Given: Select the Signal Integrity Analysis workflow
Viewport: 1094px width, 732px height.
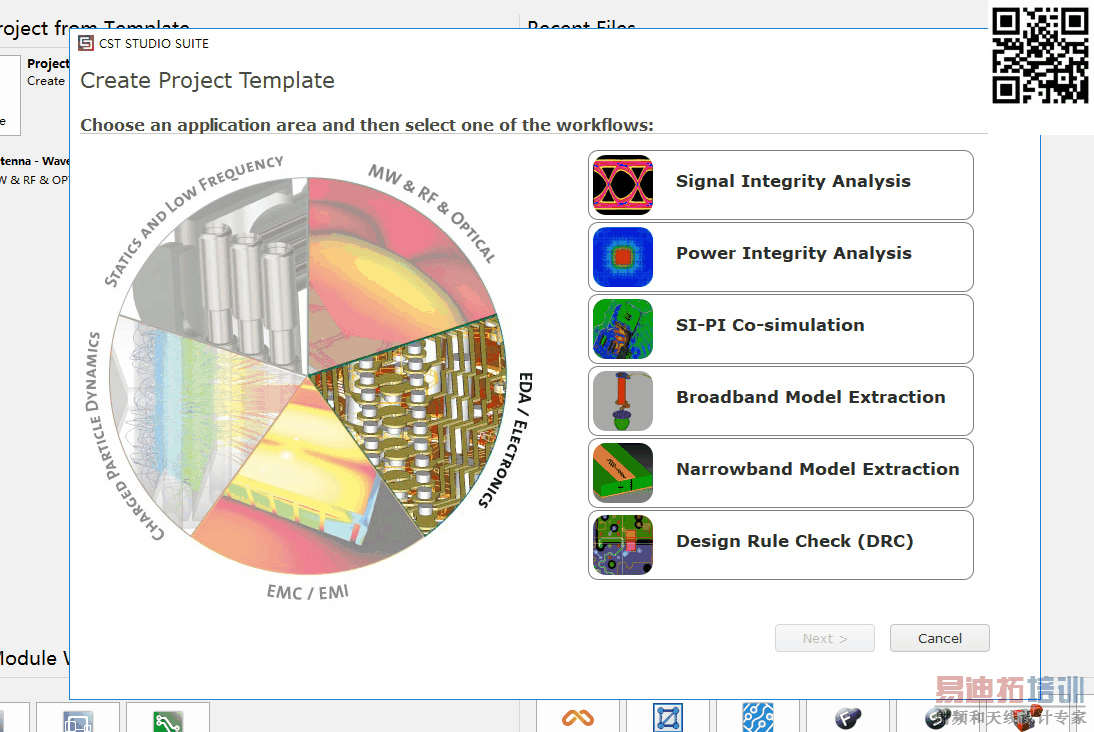Looking at the screenshot, I should [780, 185].
